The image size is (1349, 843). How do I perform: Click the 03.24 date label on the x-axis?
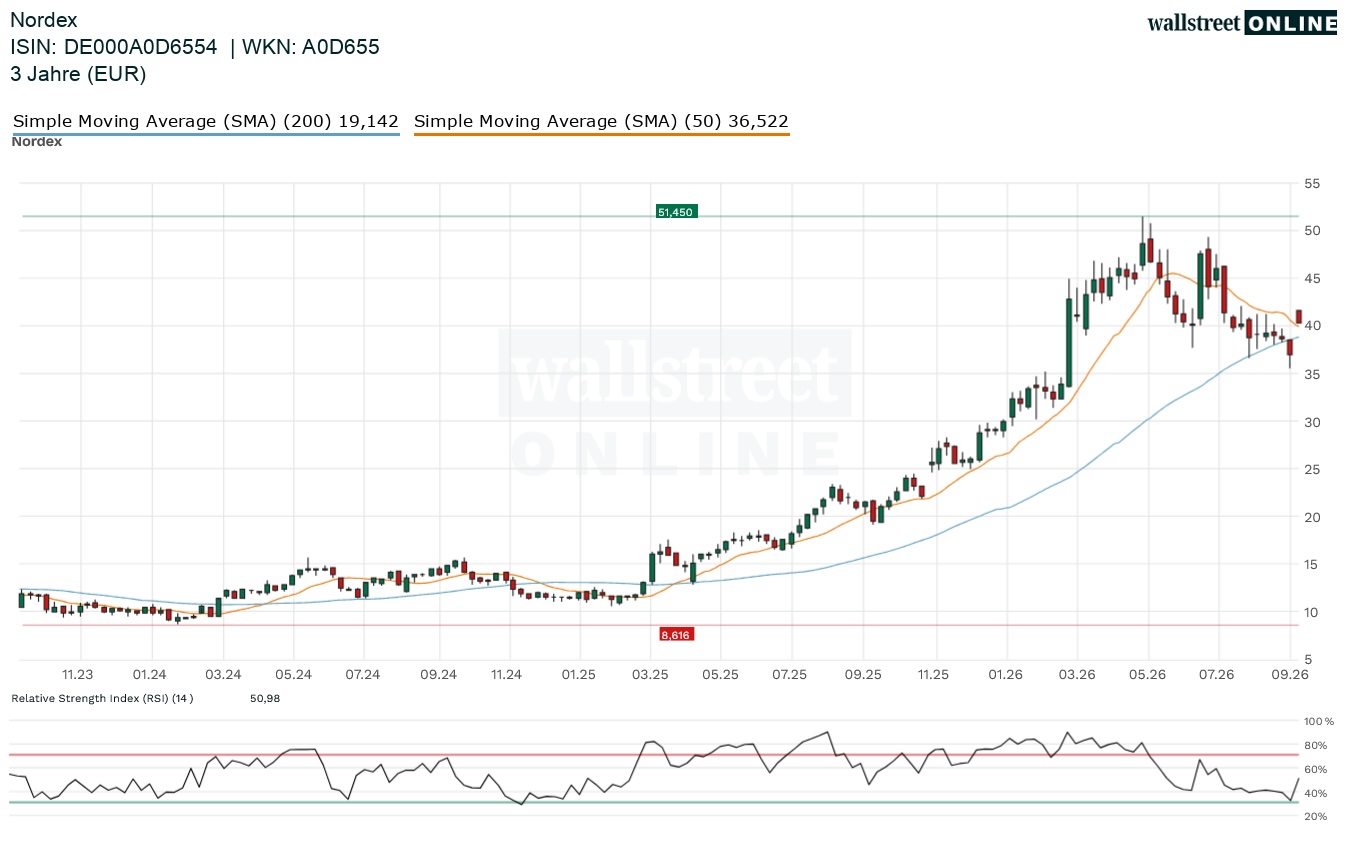223,675
